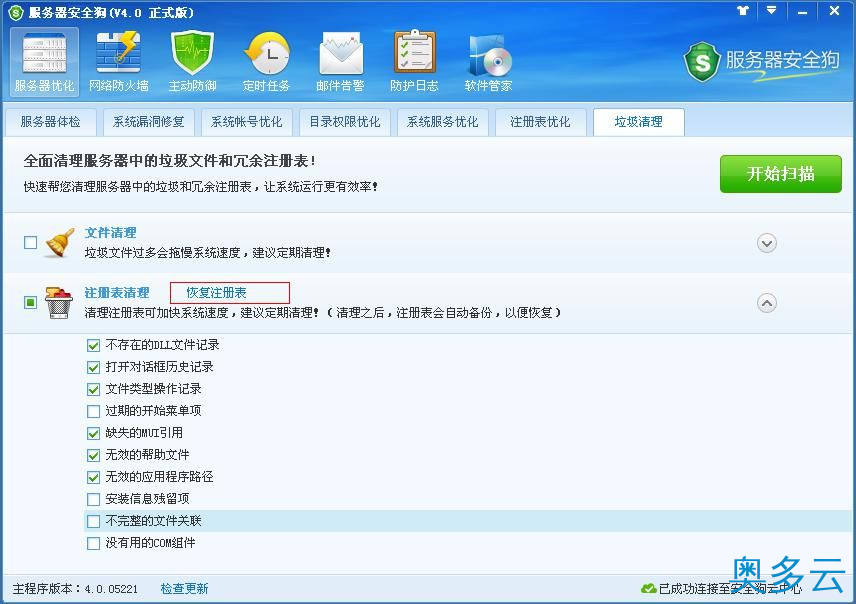Click 恢复注册表 restore registry link
Screen dimensions: 856x604
pos(217,293)
